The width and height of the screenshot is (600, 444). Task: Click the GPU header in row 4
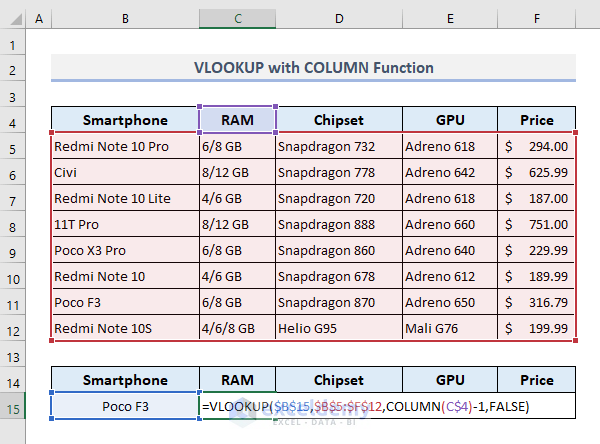450,120
